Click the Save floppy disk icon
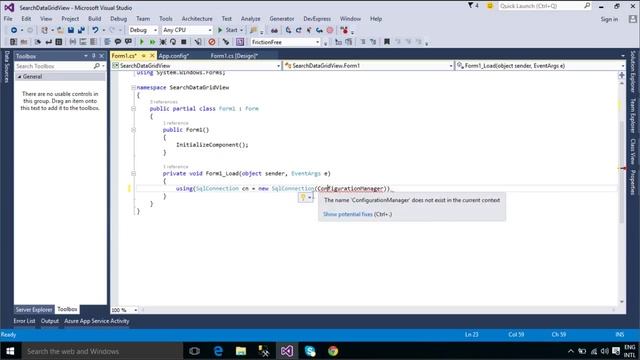This screenshot has width=640, height=360. coord(71,30)
